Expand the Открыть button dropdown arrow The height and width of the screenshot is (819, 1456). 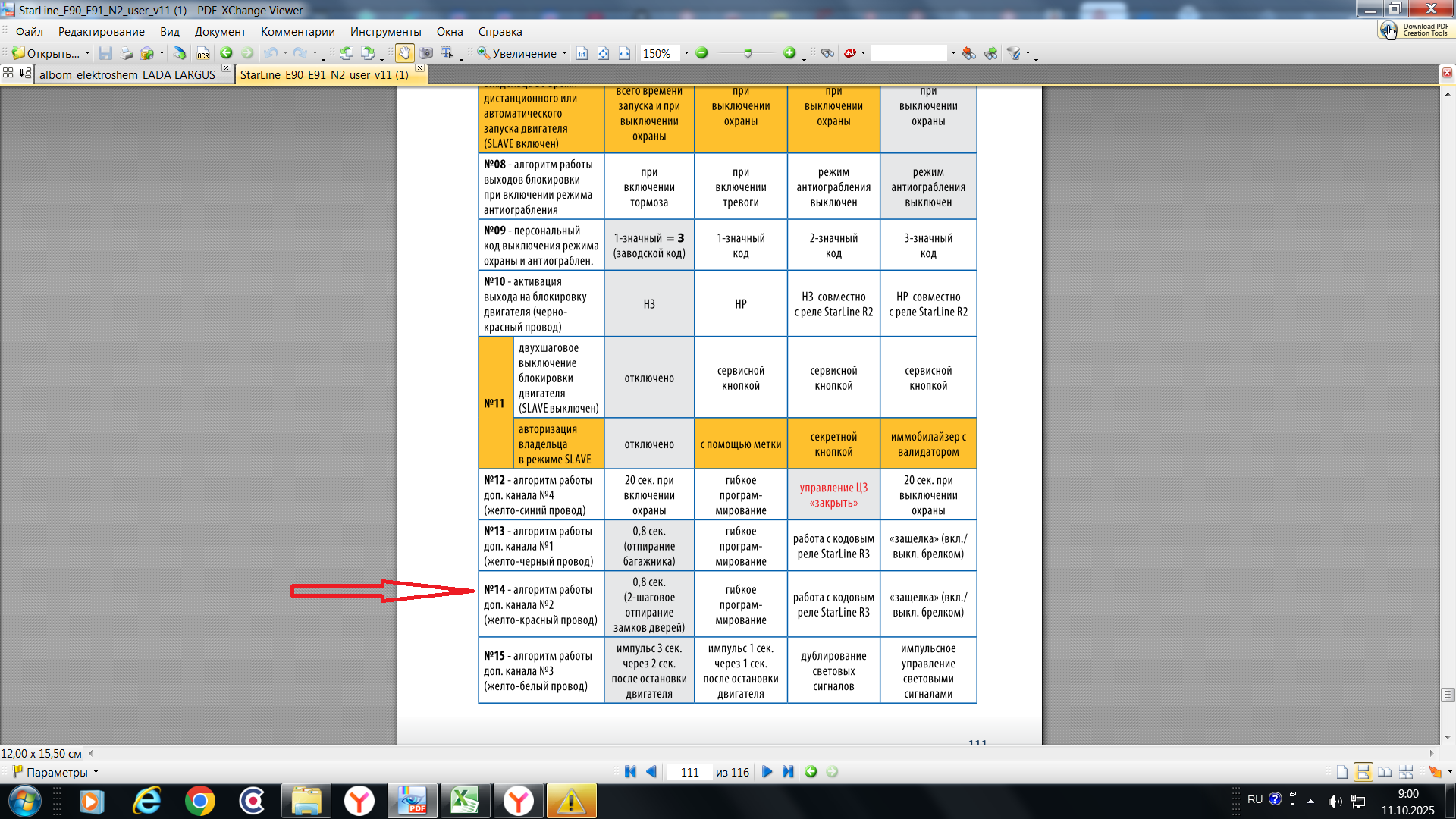tap(87, 53)
